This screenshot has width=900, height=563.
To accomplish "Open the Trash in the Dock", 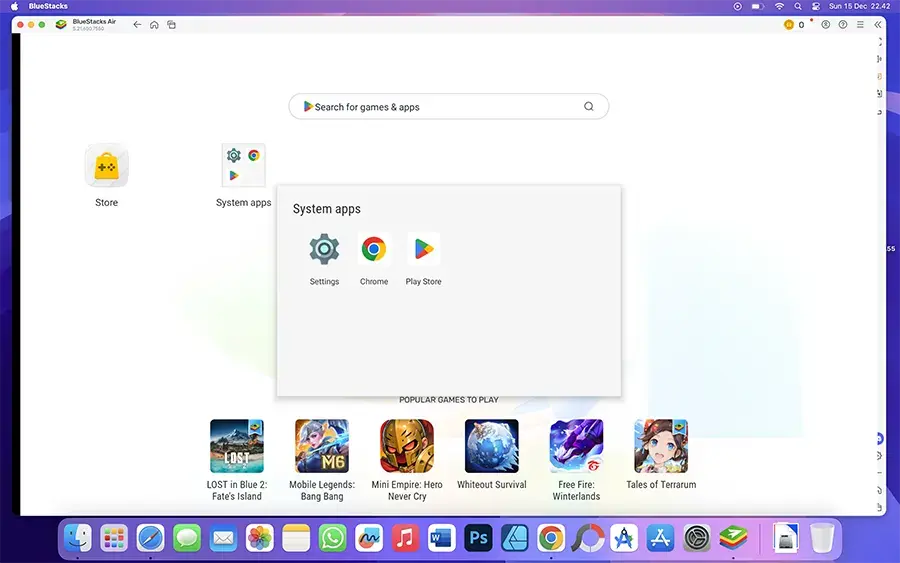I will pos(822,538).
